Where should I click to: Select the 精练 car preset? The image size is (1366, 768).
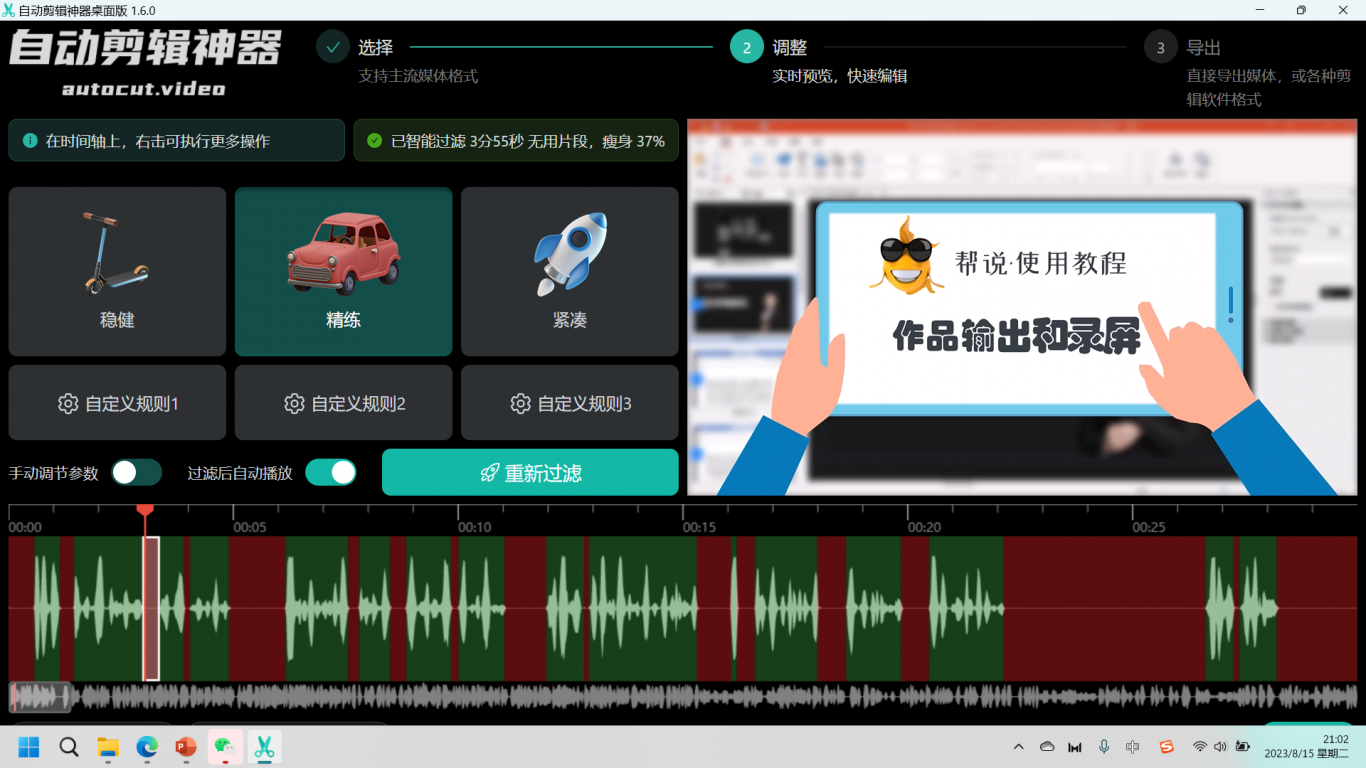(x=343, y=271)
